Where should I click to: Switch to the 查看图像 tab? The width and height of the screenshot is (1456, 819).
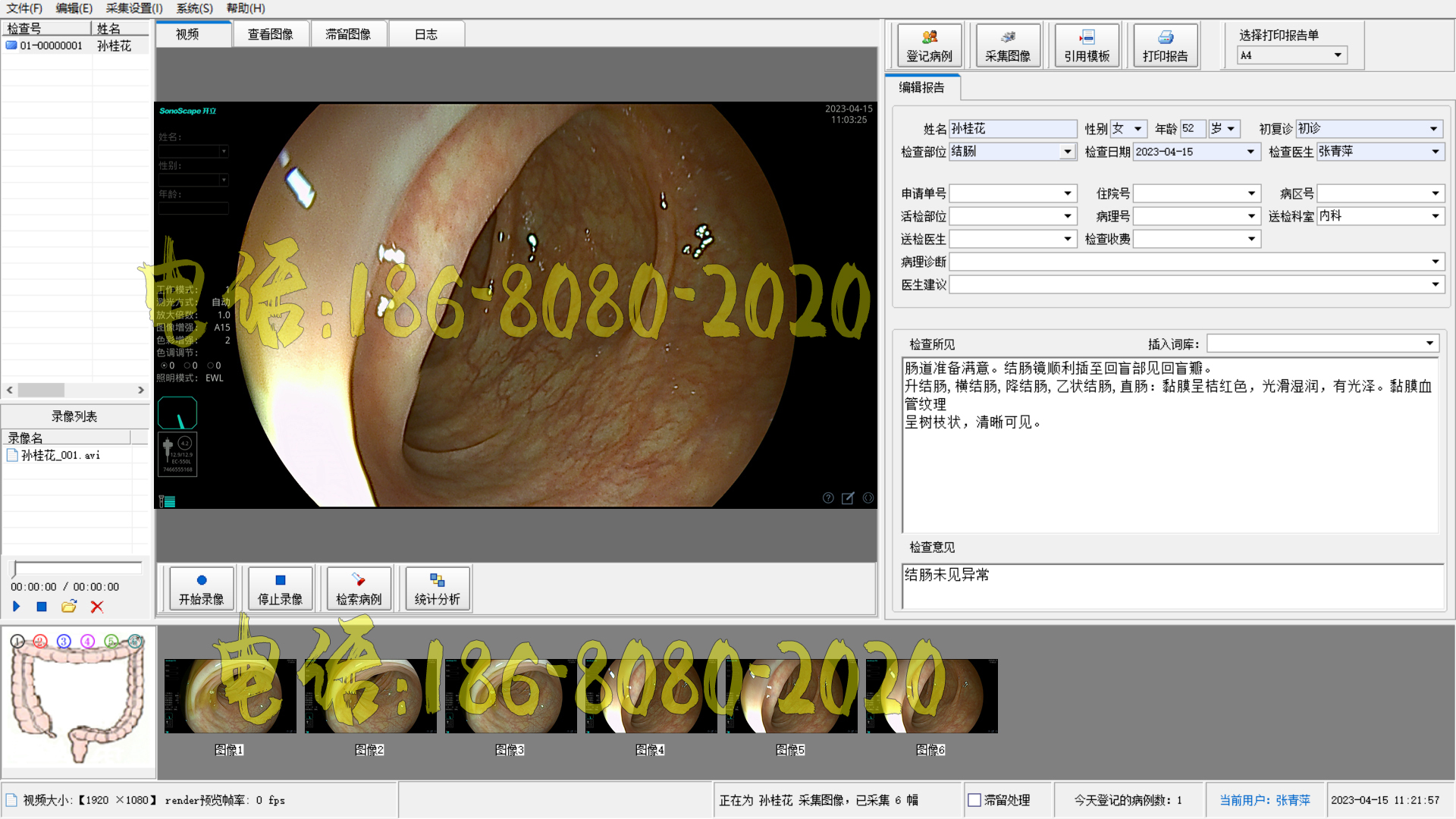[270, 35]
